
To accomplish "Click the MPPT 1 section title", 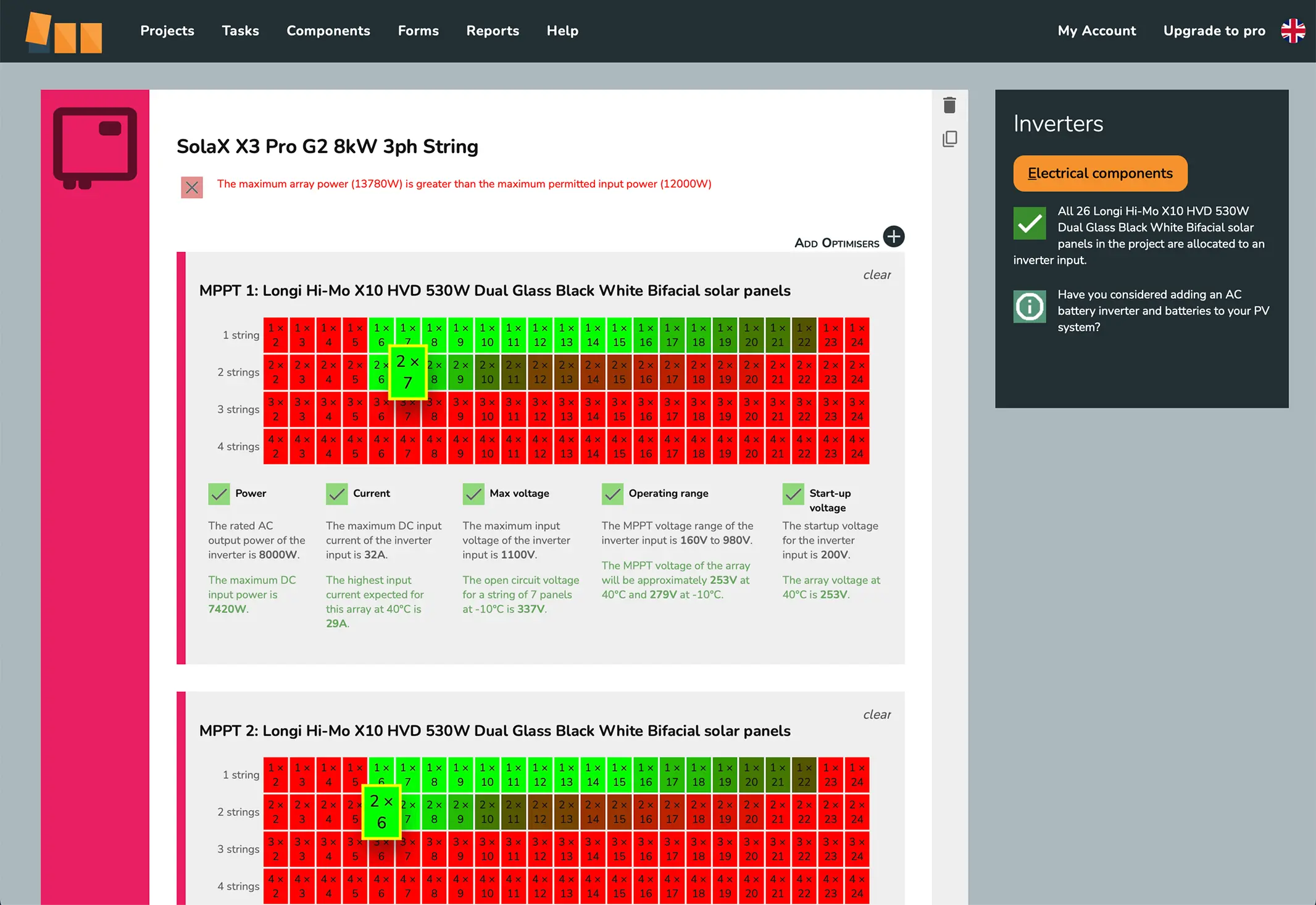I will pos(494,291).
